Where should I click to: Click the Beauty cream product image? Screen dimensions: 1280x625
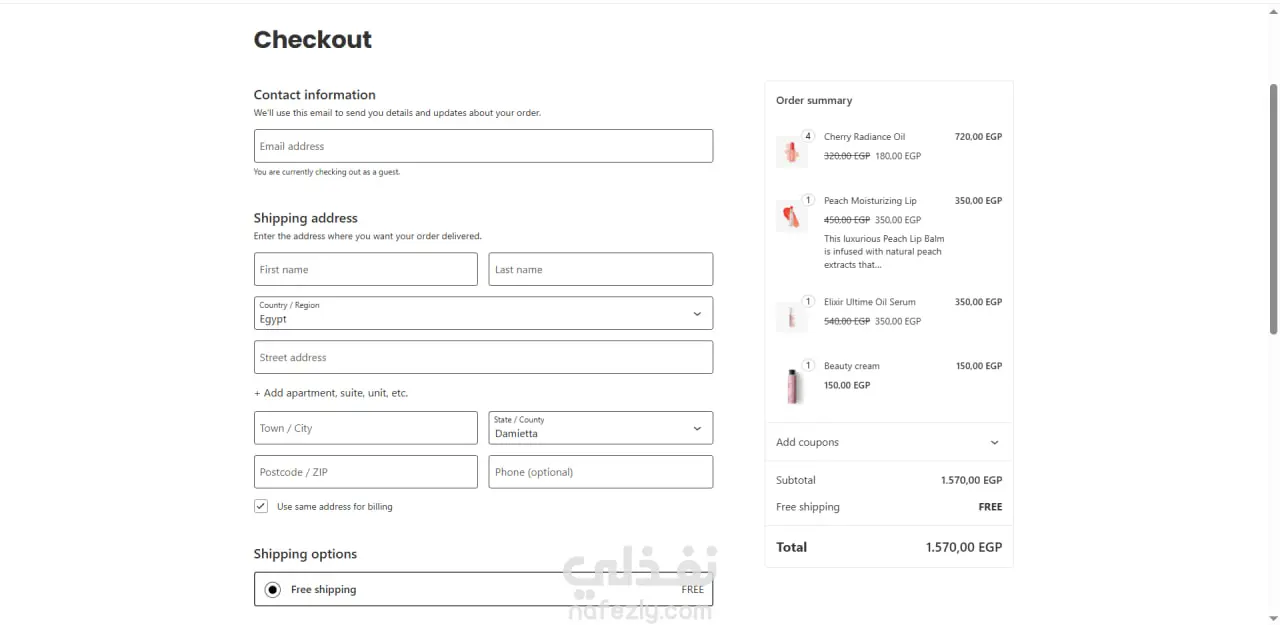pyautogui.click(x=793, y=385)
